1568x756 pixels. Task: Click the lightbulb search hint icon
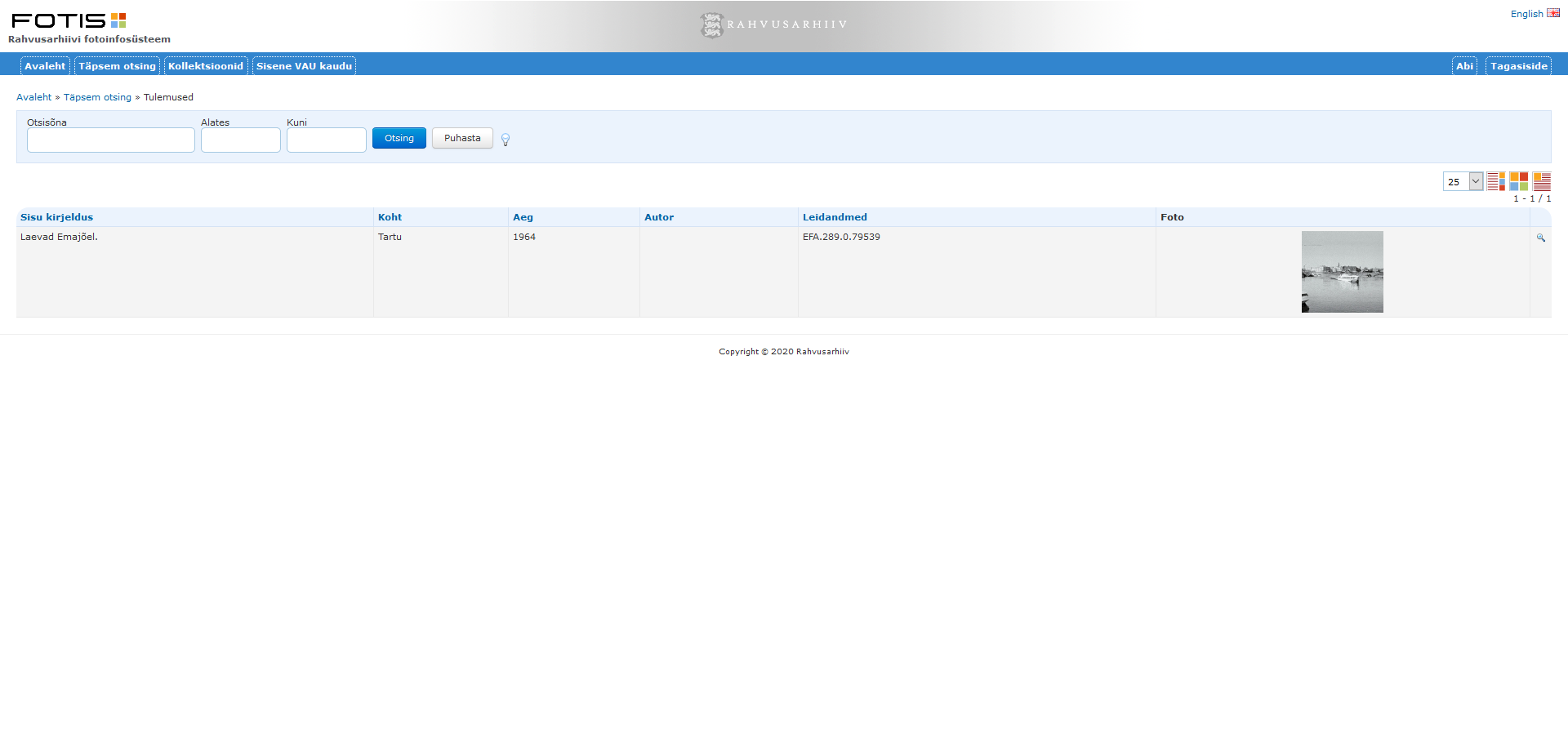click(x=506, y=140)
